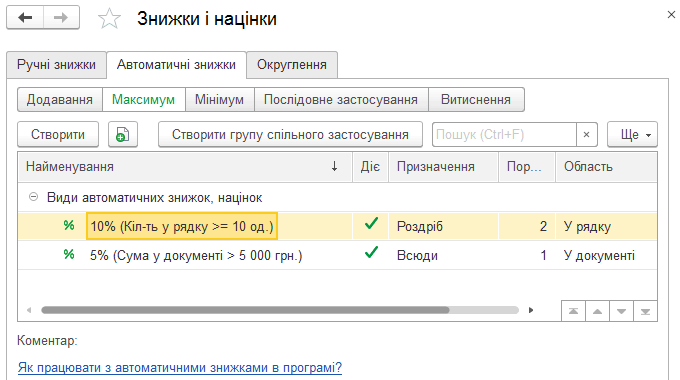Click the Призначення column header
The image size is (680, 380).
click(443, 167)
